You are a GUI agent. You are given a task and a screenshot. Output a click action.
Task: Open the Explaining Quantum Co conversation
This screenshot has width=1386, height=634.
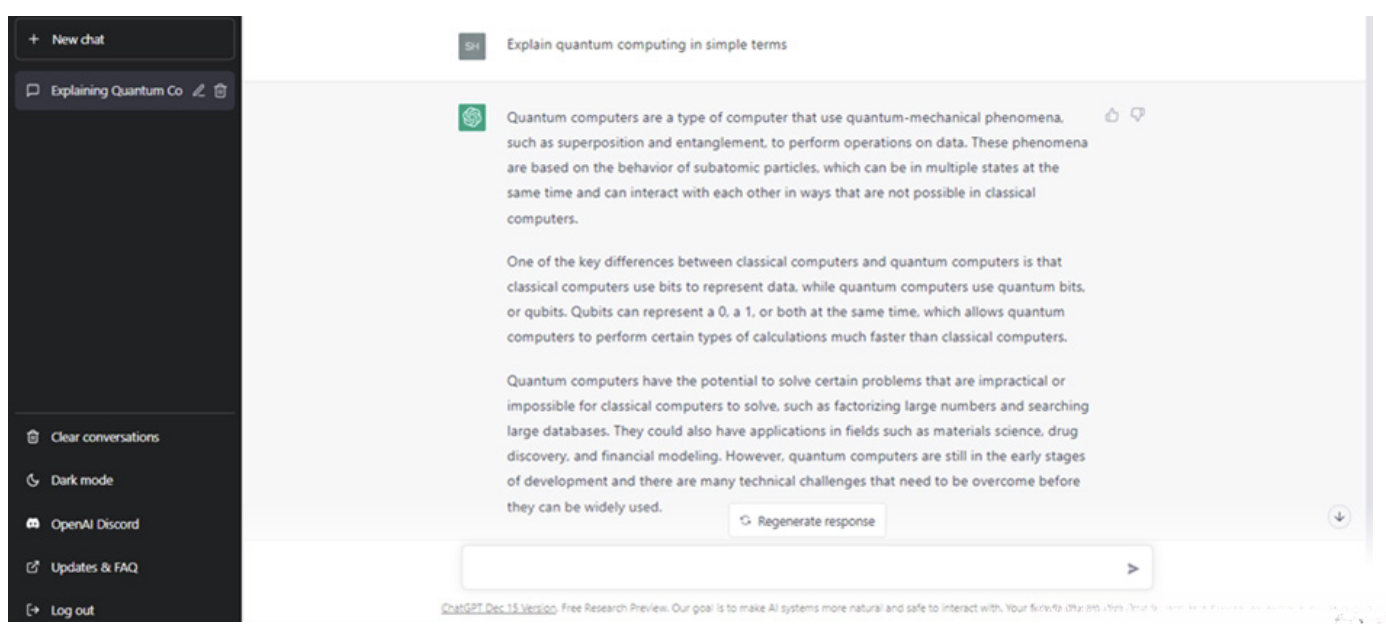click(x=100, y=91)
